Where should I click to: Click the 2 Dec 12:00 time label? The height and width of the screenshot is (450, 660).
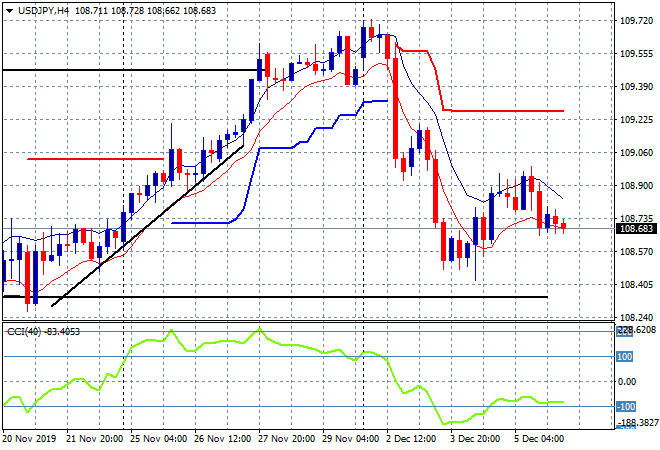point(411,439)
